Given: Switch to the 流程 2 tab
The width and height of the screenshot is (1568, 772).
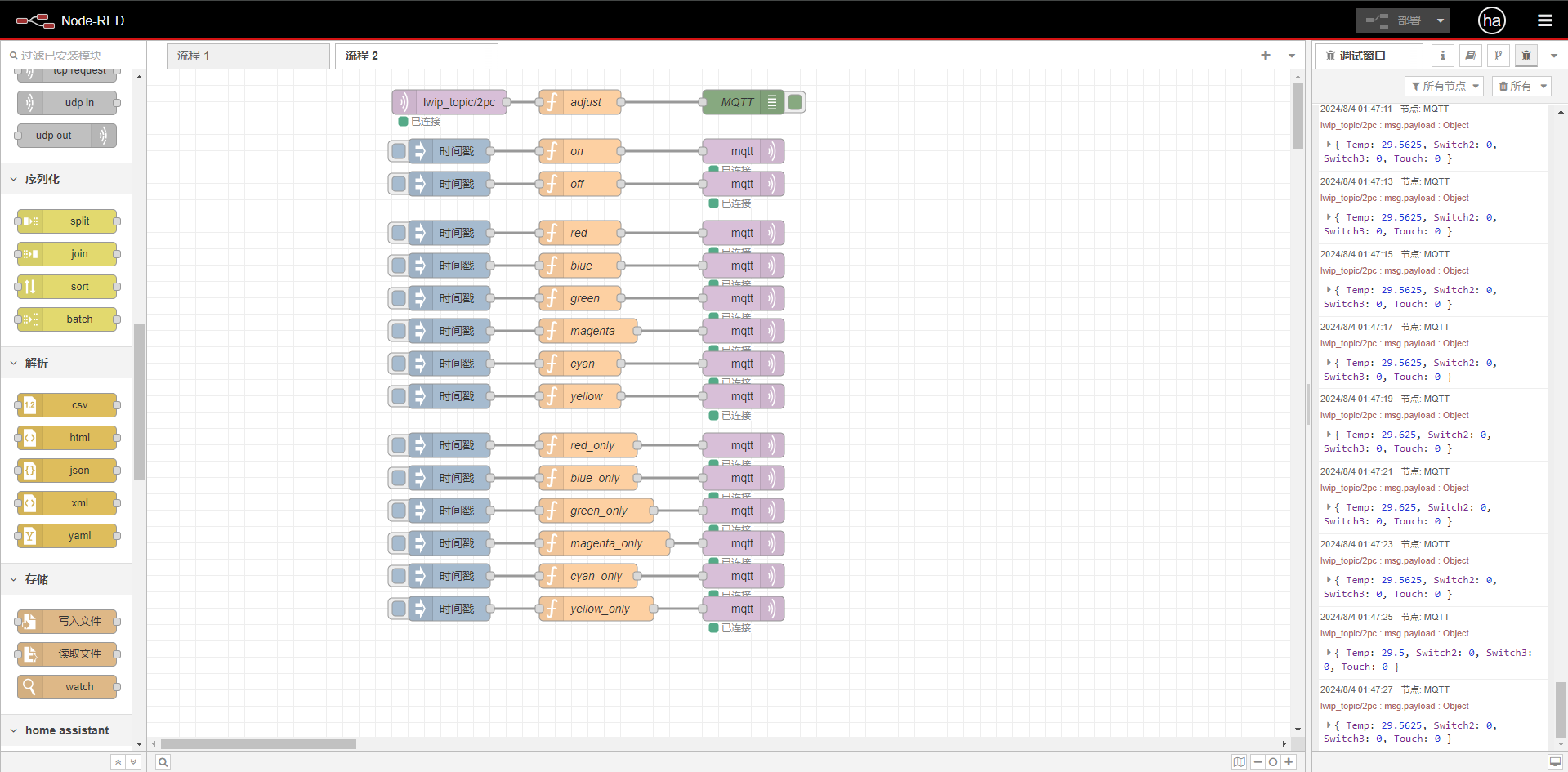Looking at the screenshot, I should [417, 56].
